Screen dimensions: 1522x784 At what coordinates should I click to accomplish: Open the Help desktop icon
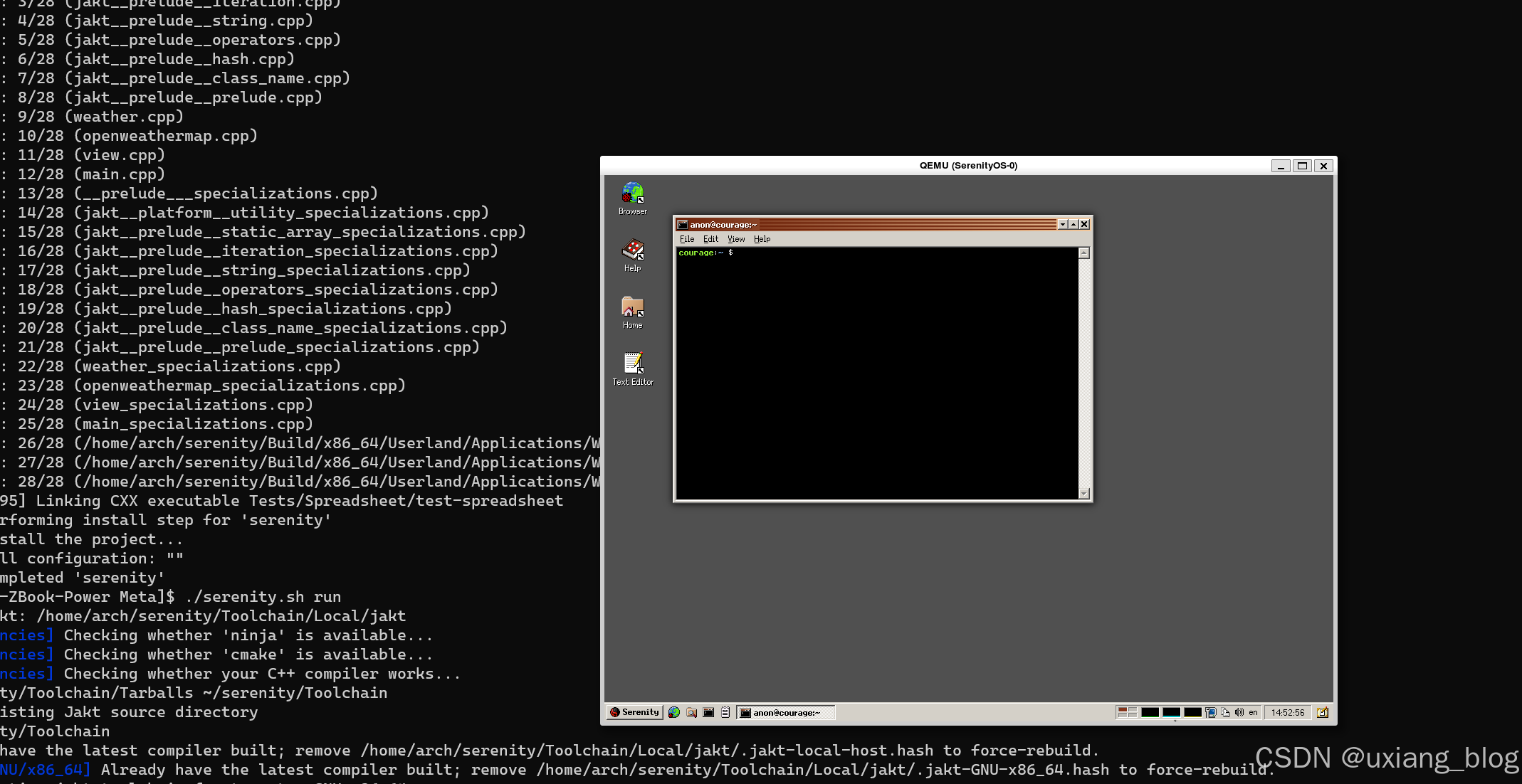pos(632,250)
